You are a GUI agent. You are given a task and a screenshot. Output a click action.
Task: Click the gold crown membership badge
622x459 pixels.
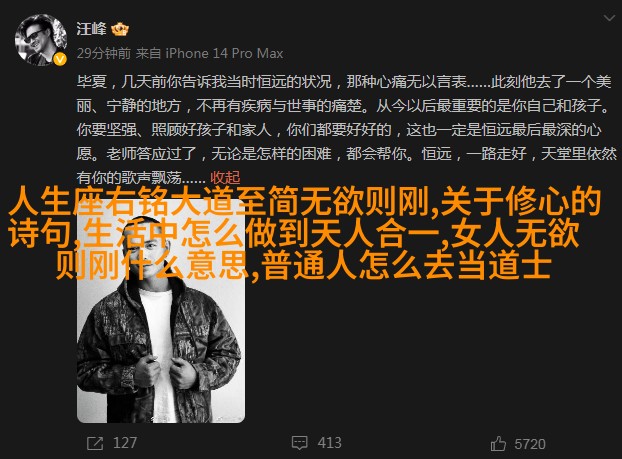click(x=120, y=29)
